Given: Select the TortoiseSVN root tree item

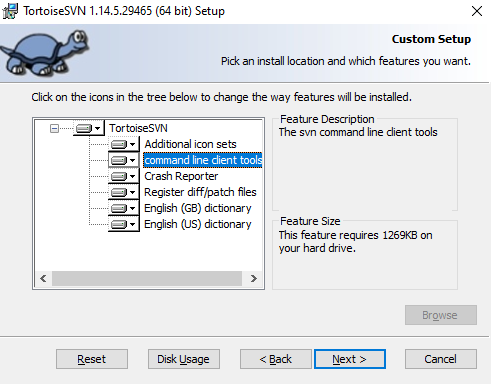Looking at the screenshot, I should pos(138,128).
